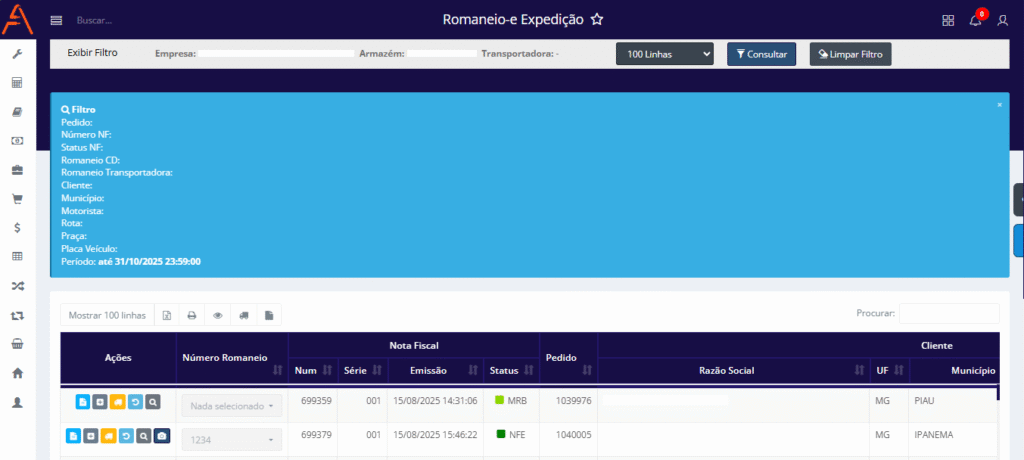Image resolution: width=1024 pixels, height=460 pixels.
Task: Sort table by Razão Social column
Action: click(x=733, y=371)
